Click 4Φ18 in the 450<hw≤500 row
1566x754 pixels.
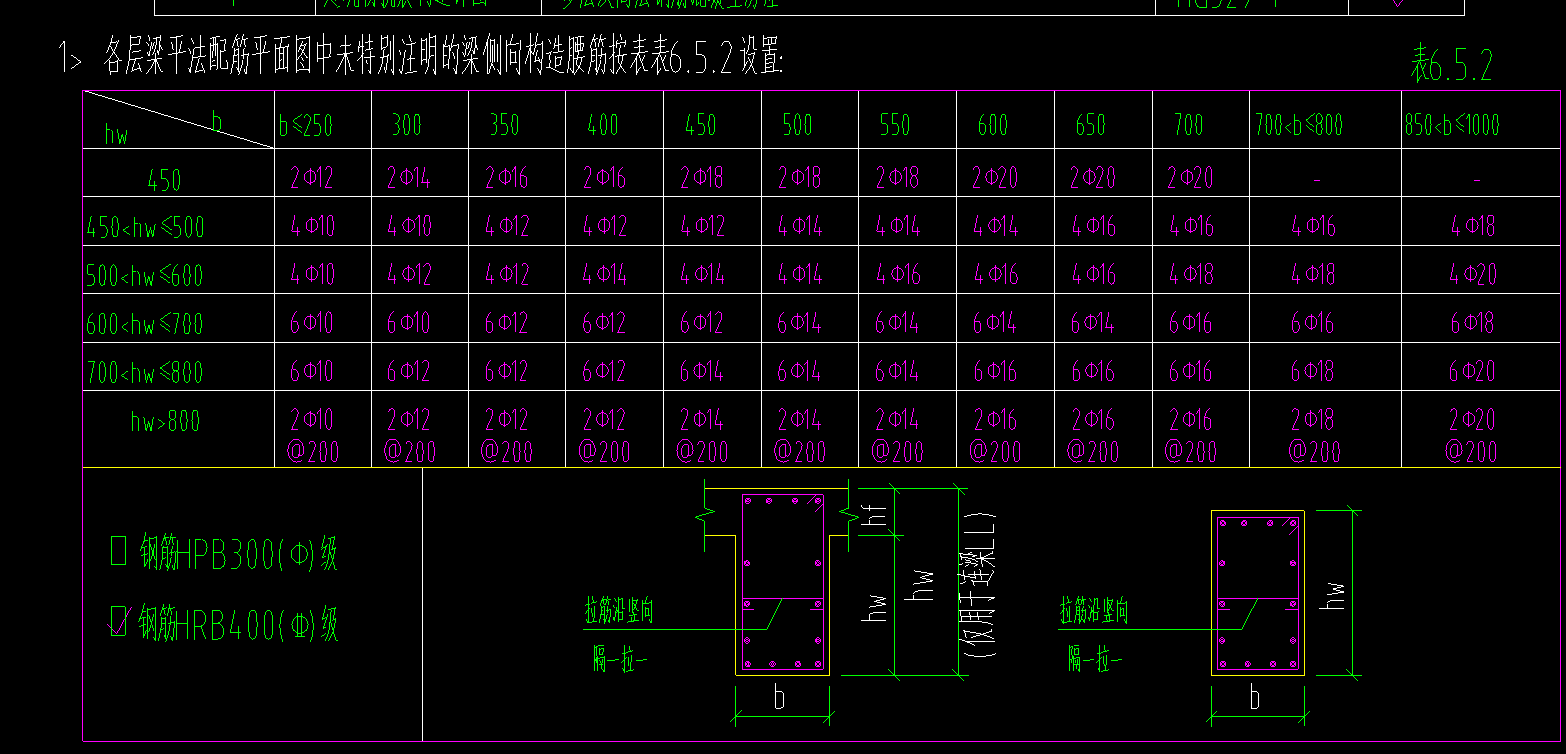tap(1473, 226)
